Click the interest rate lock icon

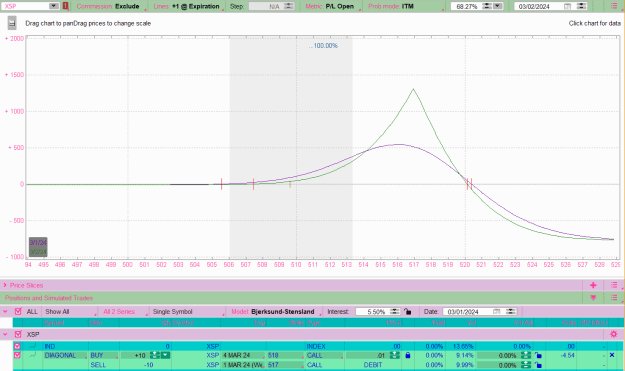(407, 312)
